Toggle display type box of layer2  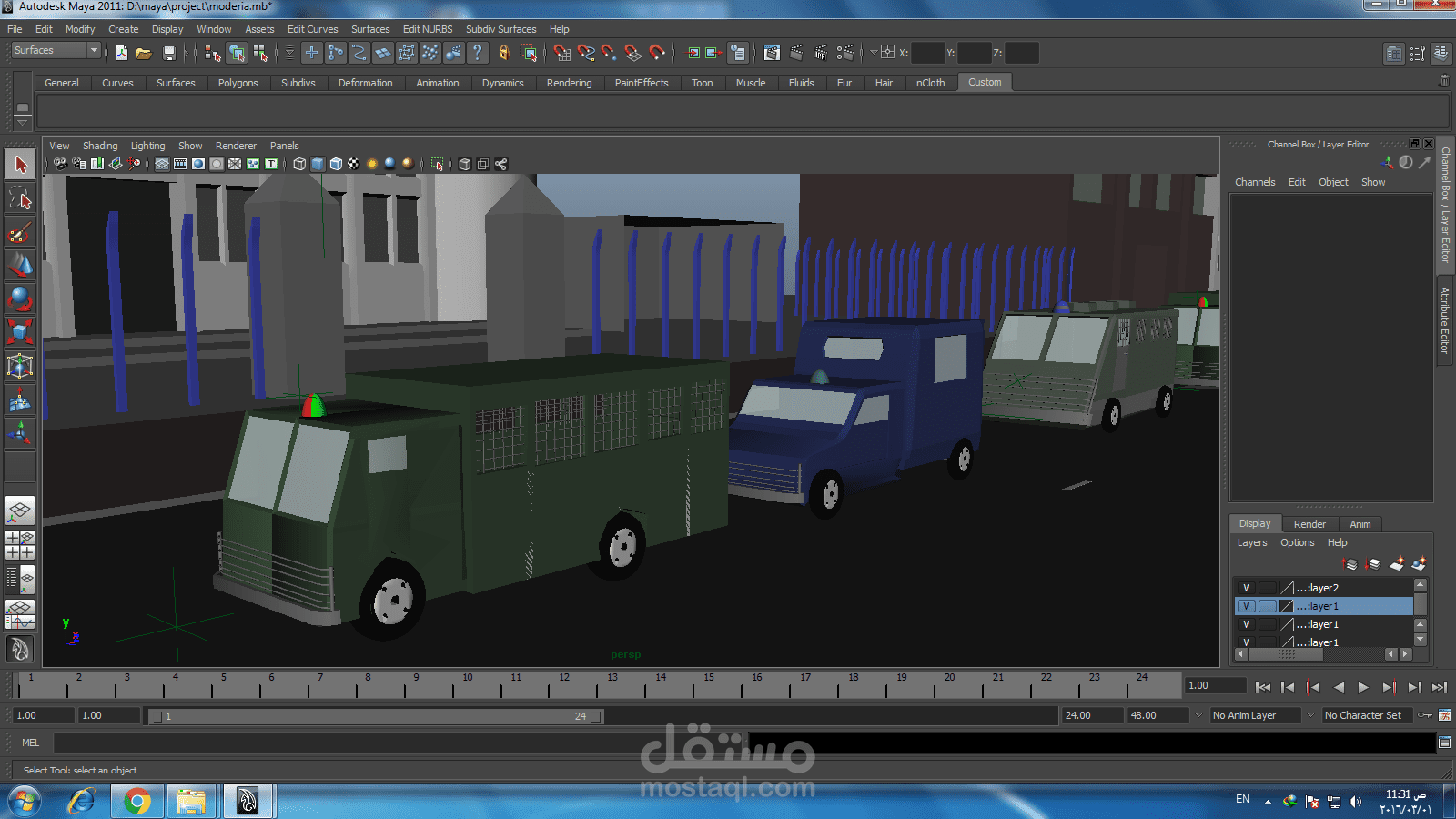(x=1267, y=588)
